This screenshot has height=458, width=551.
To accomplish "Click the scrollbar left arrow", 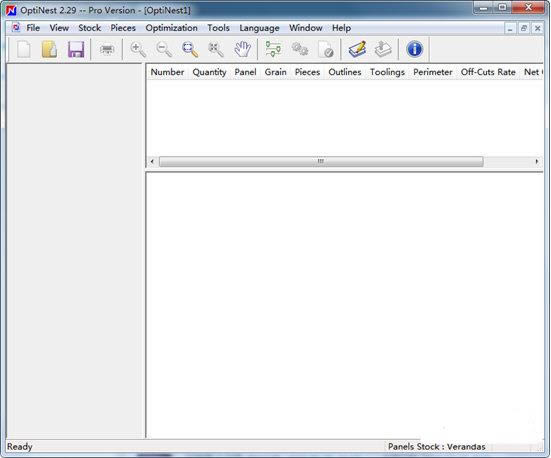I will (x=152, y=161).
